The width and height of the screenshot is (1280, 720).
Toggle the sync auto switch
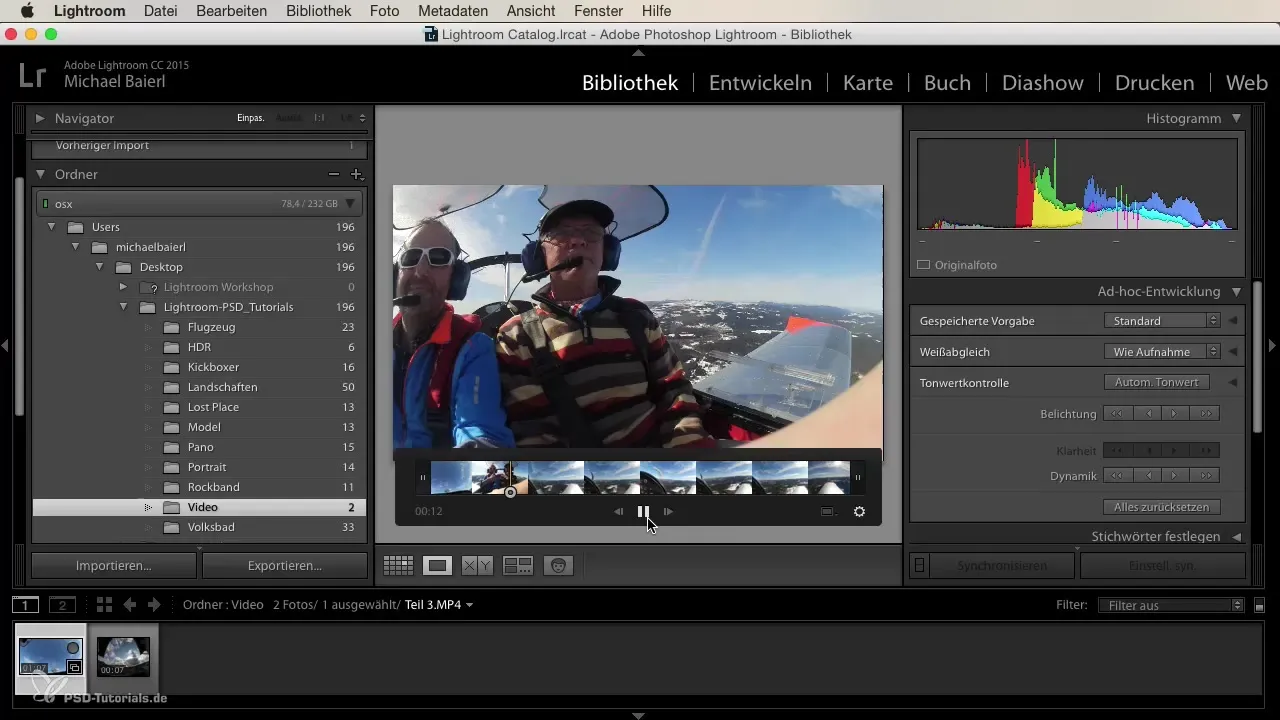(919, 566)
